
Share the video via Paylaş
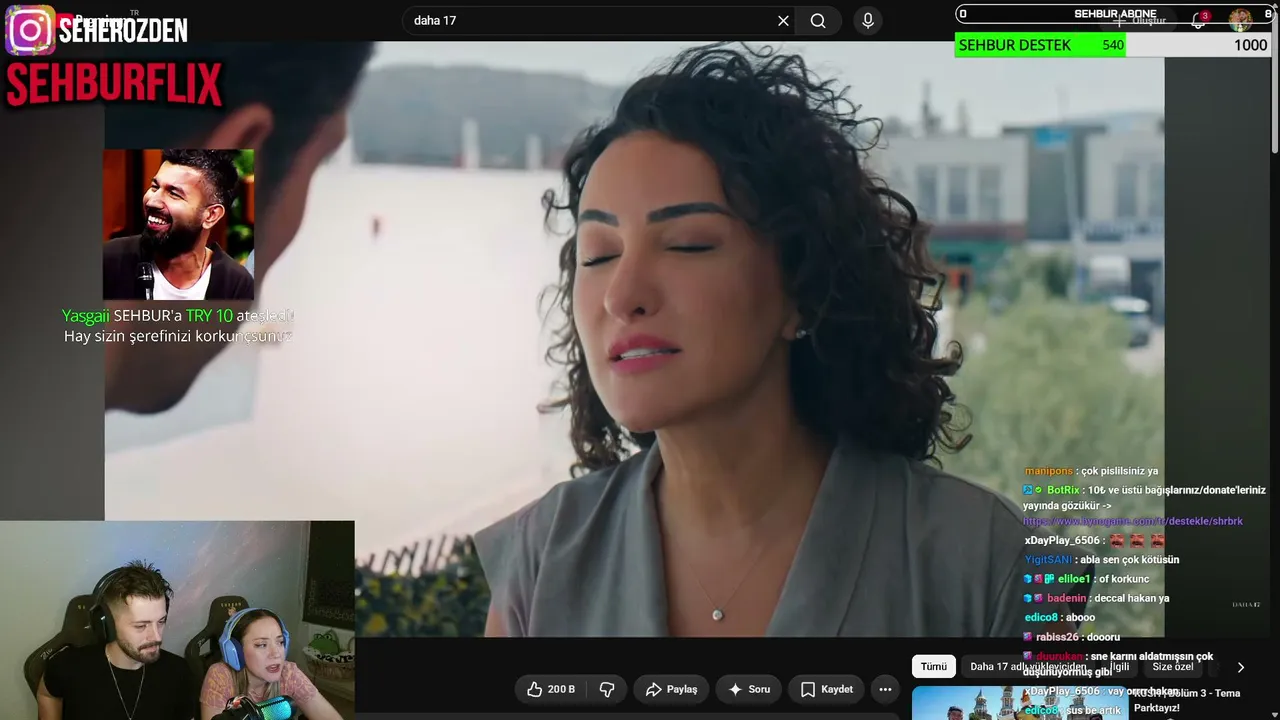(x=671, y=689)
